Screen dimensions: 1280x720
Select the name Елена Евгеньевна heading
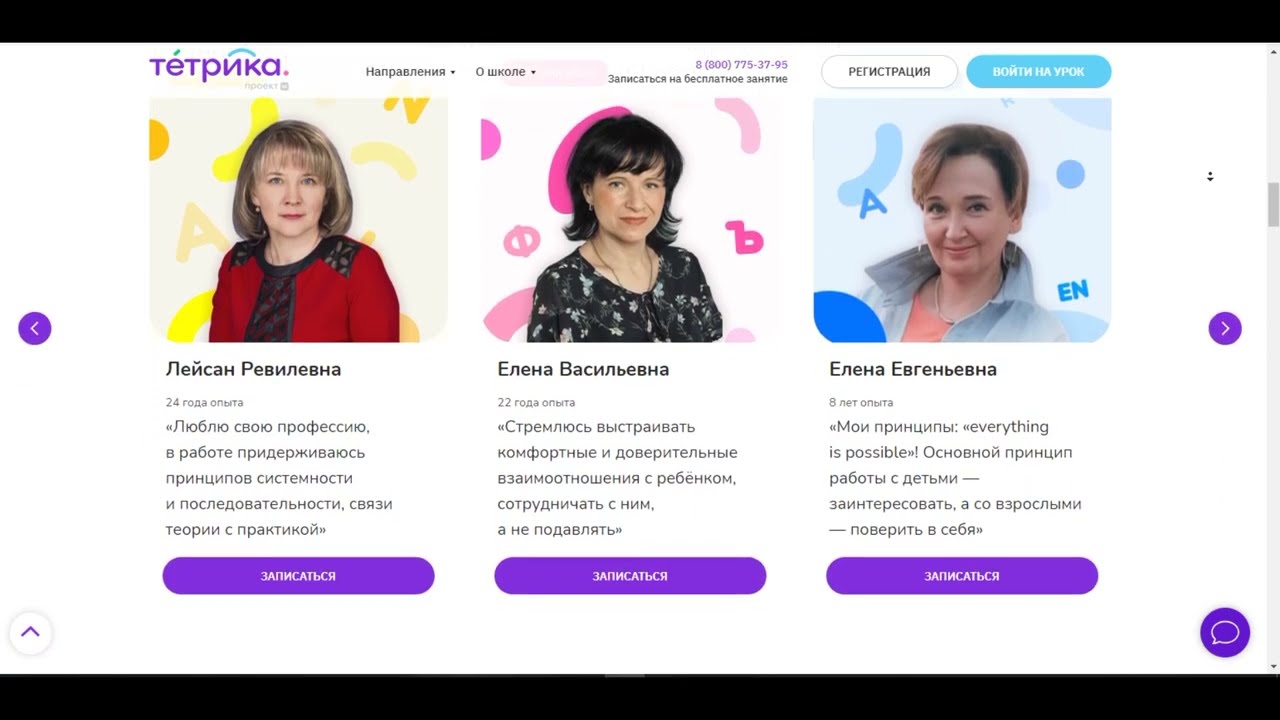[913, 369]
